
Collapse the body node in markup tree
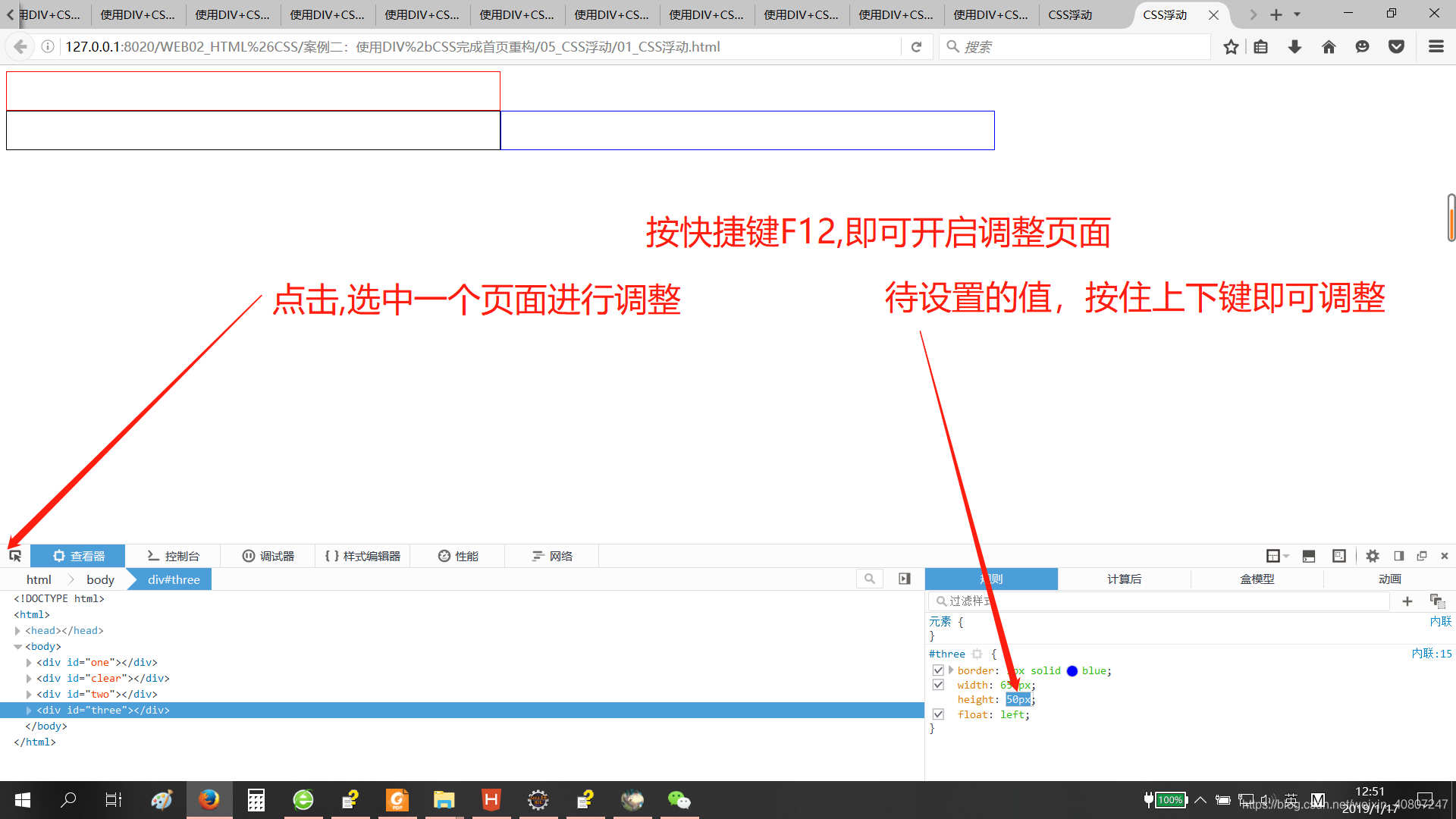tap(17, 647)
